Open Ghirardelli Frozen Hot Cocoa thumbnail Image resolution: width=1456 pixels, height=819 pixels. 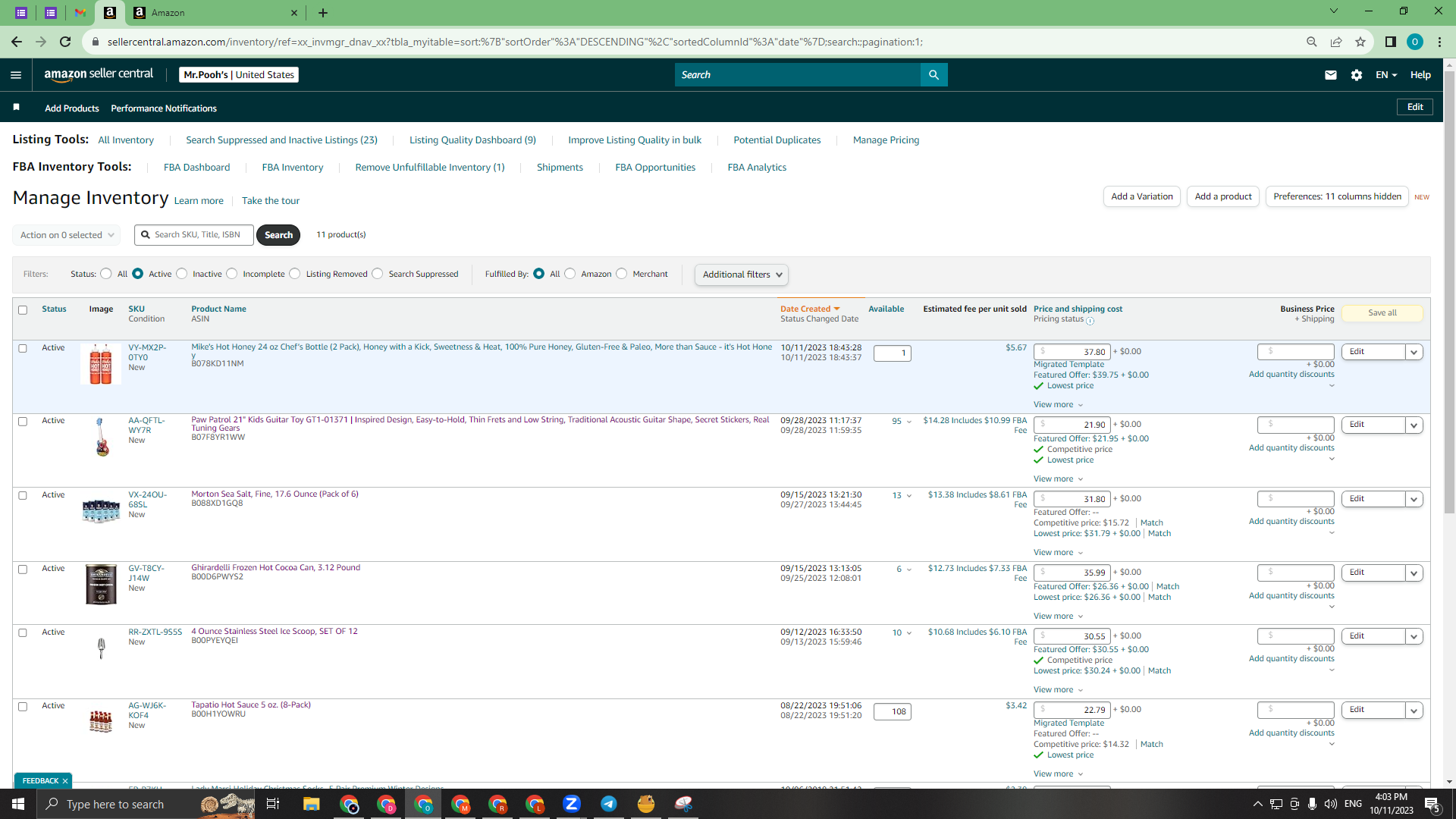pos(101,584)
